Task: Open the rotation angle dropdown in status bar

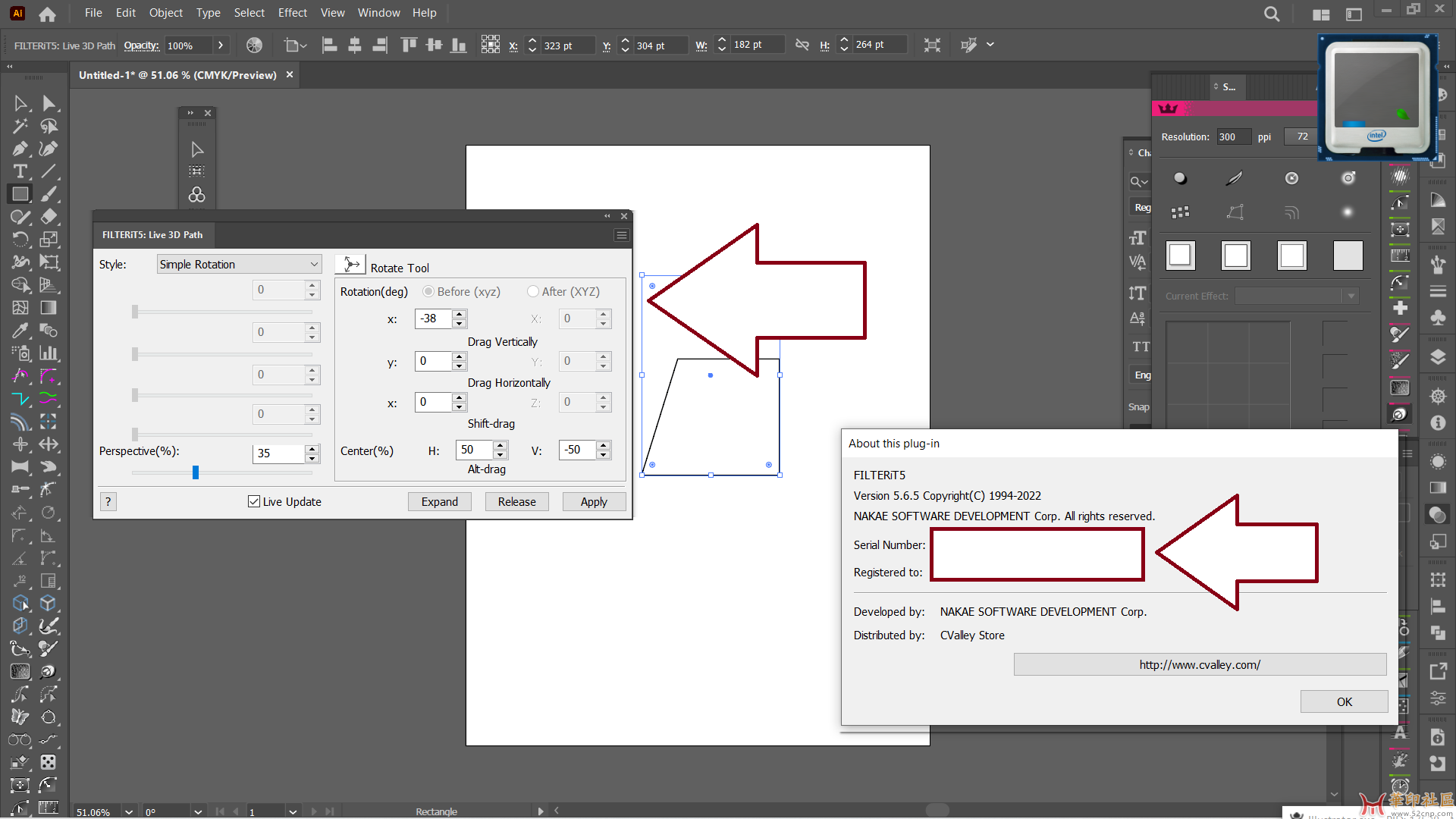Action: click(198, 811)
